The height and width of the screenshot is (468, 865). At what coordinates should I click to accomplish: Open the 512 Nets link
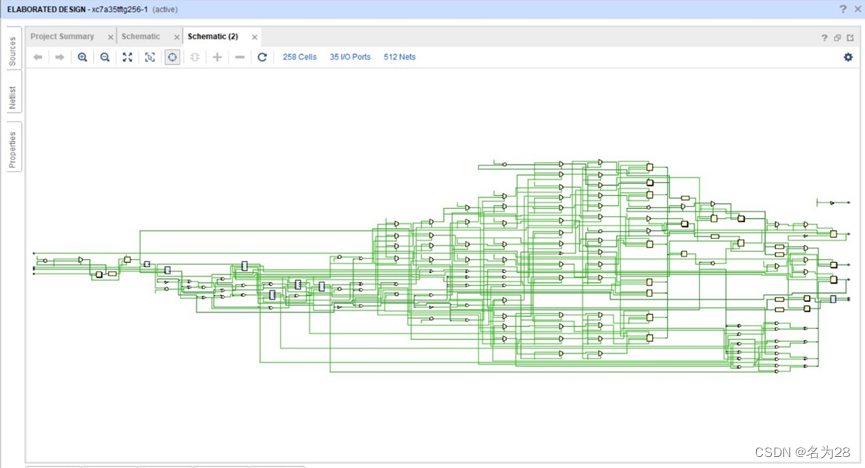point(399,57)
